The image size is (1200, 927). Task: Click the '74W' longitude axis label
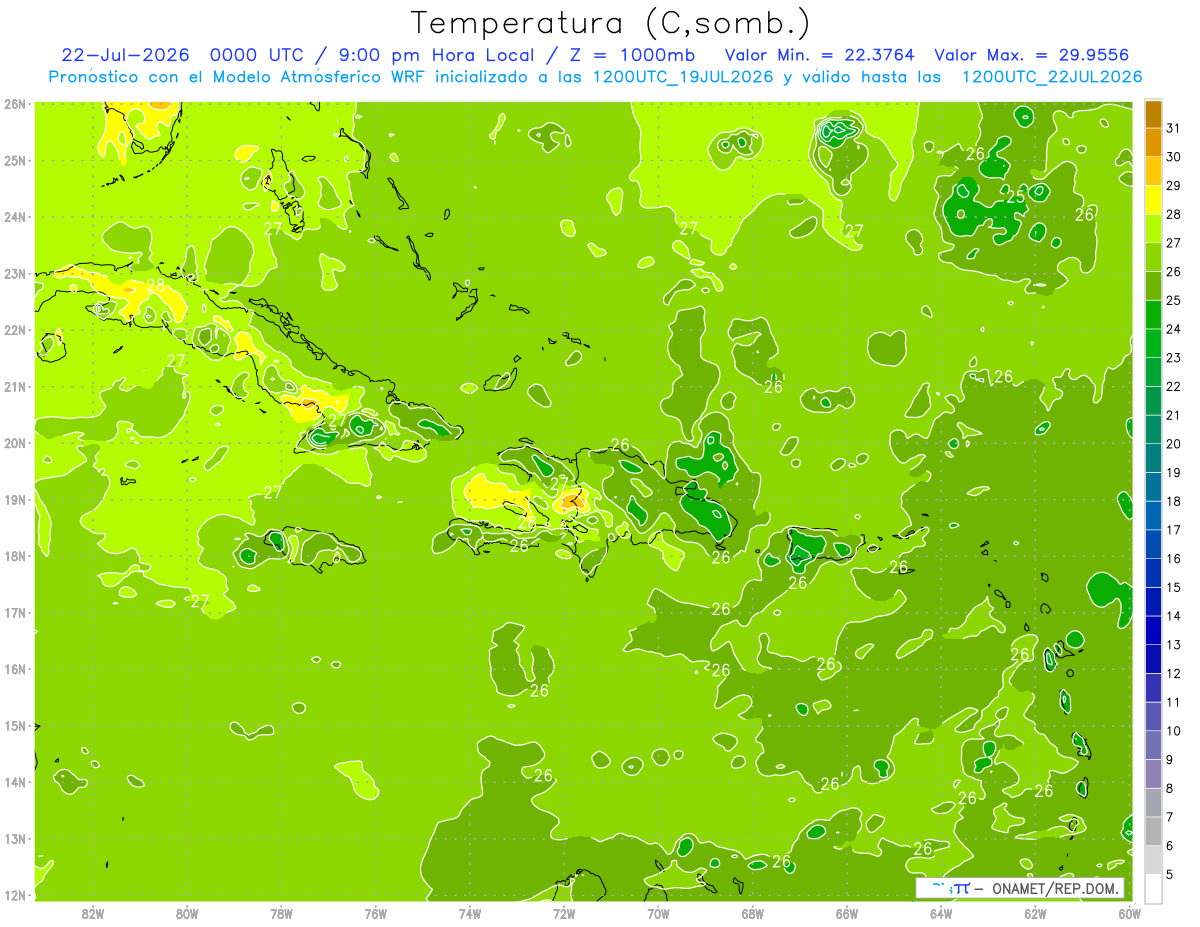point(469,913)
